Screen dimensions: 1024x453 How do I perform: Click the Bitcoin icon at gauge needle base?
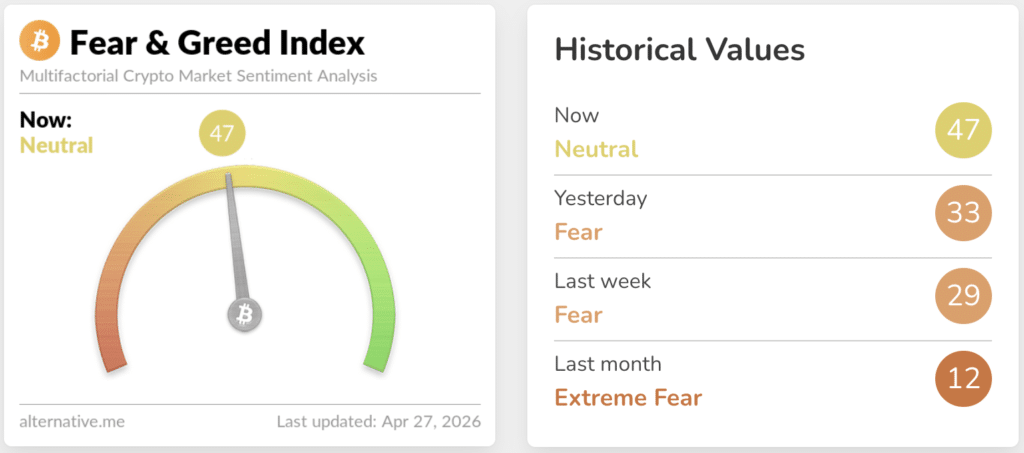click(x=243, y=316)
